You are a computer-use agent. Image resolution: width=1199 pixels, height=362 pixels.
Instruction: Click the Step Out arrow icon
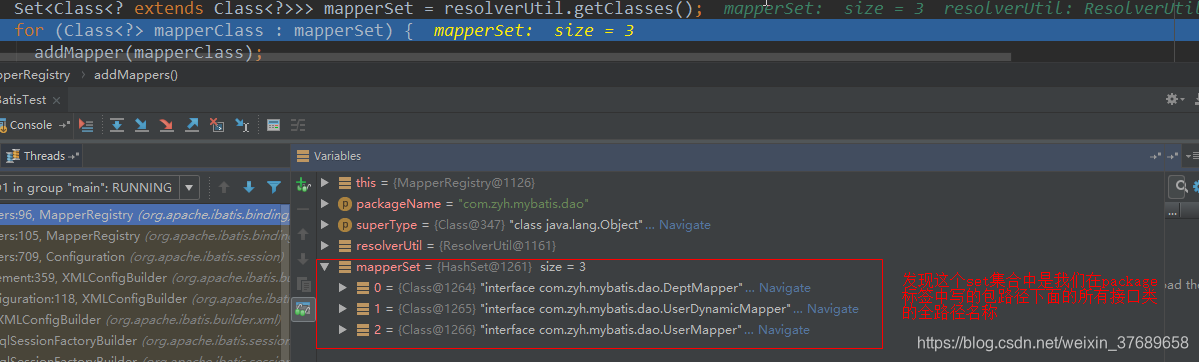192,125
